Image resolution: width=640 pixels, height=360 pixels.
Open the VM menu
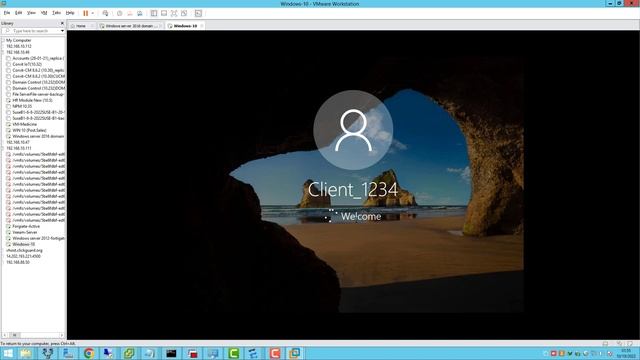point(44,13)
